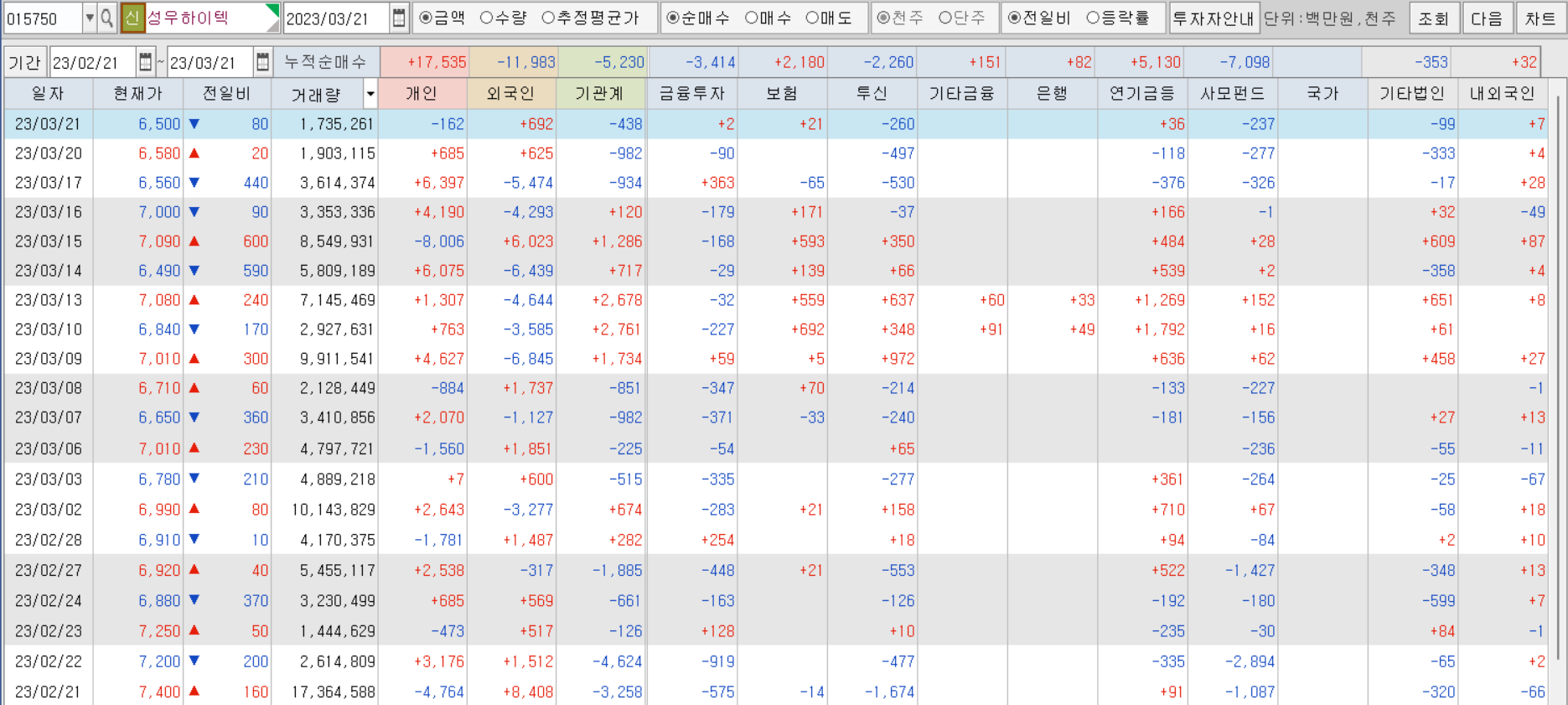This screenshot has height=705, width=1568.
Task: Open the stock code dropdown arrow
Action: [90, 18]
